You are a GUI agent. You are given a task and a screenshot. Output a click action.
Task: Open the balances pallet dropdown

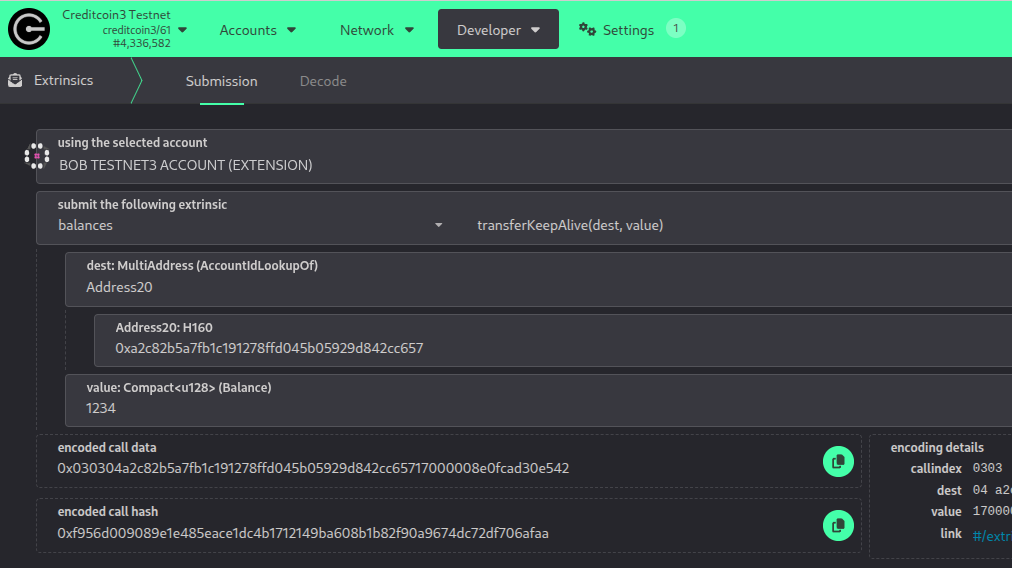tap(250, 226)
